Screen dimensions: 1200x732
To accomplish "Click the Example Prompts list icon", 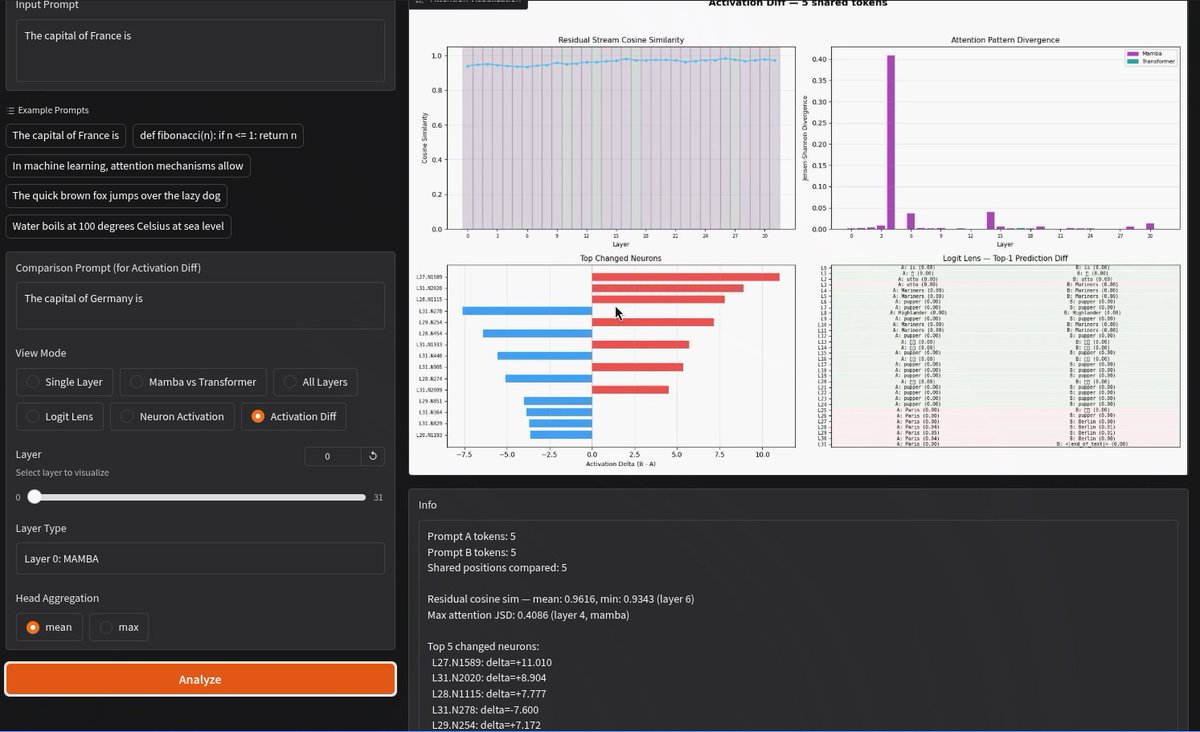I will [x=11, y=110].
